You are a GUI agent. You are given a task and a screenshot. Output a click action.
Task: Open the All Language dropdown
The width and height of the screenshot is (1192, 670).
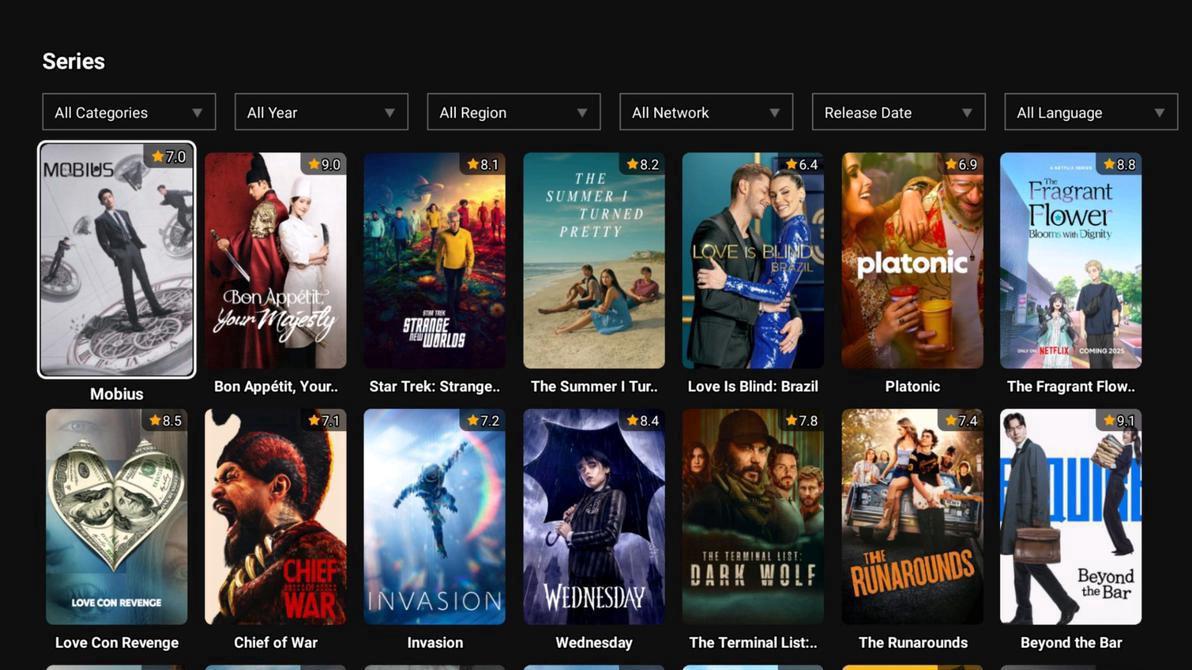click(1090, 112)
